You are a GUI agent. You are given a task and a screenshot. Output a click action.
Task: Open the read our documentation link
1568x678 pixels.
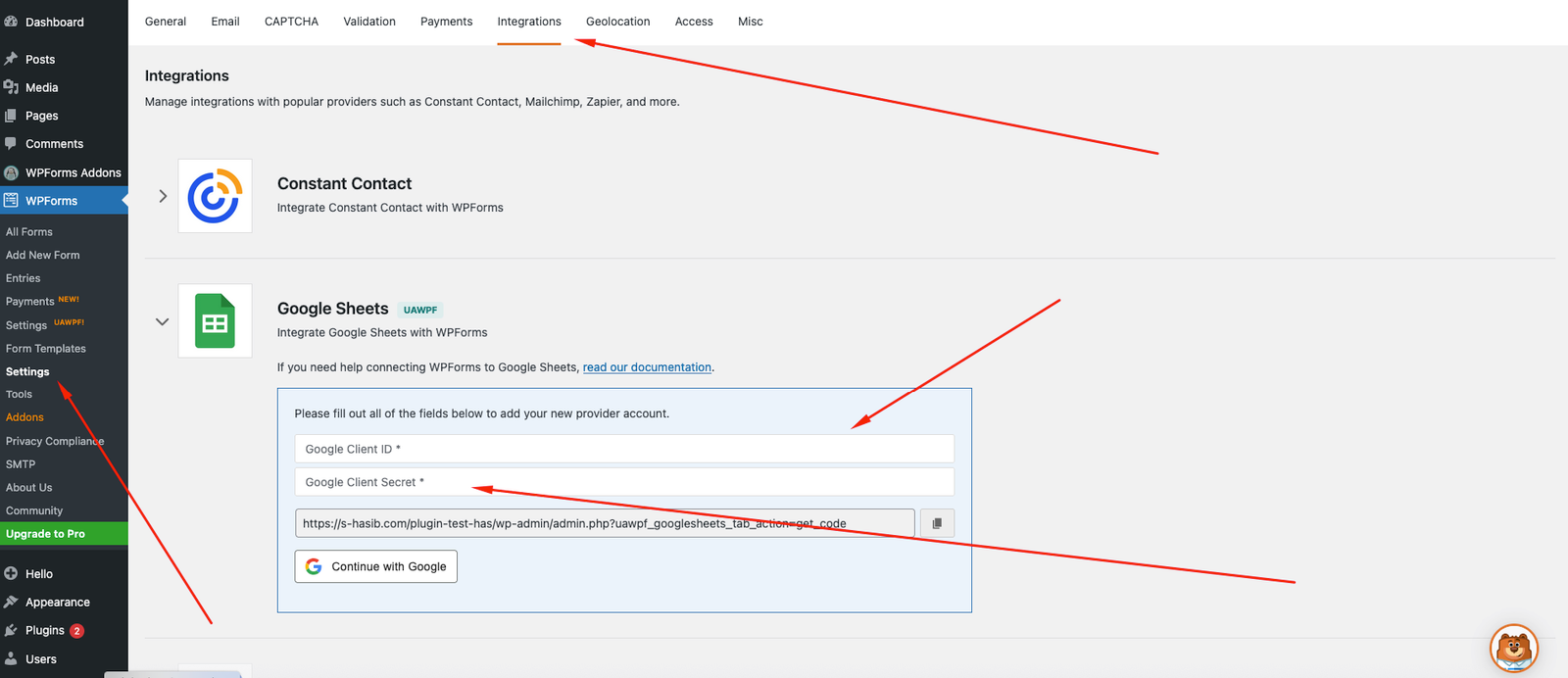(x=647, y=367)
